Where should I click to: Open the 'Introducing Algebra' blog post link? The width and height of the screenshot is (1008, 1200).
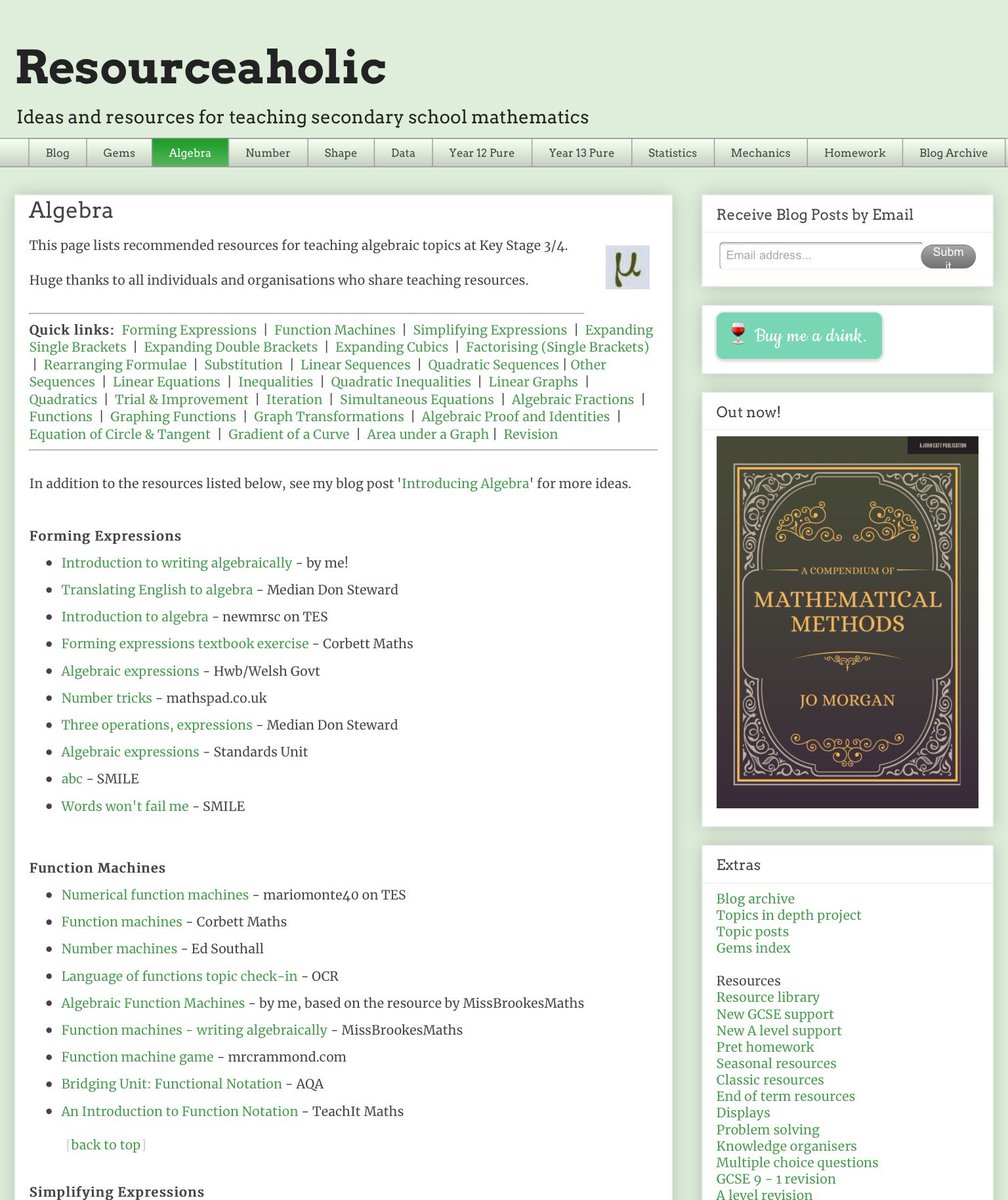[466, 484]
